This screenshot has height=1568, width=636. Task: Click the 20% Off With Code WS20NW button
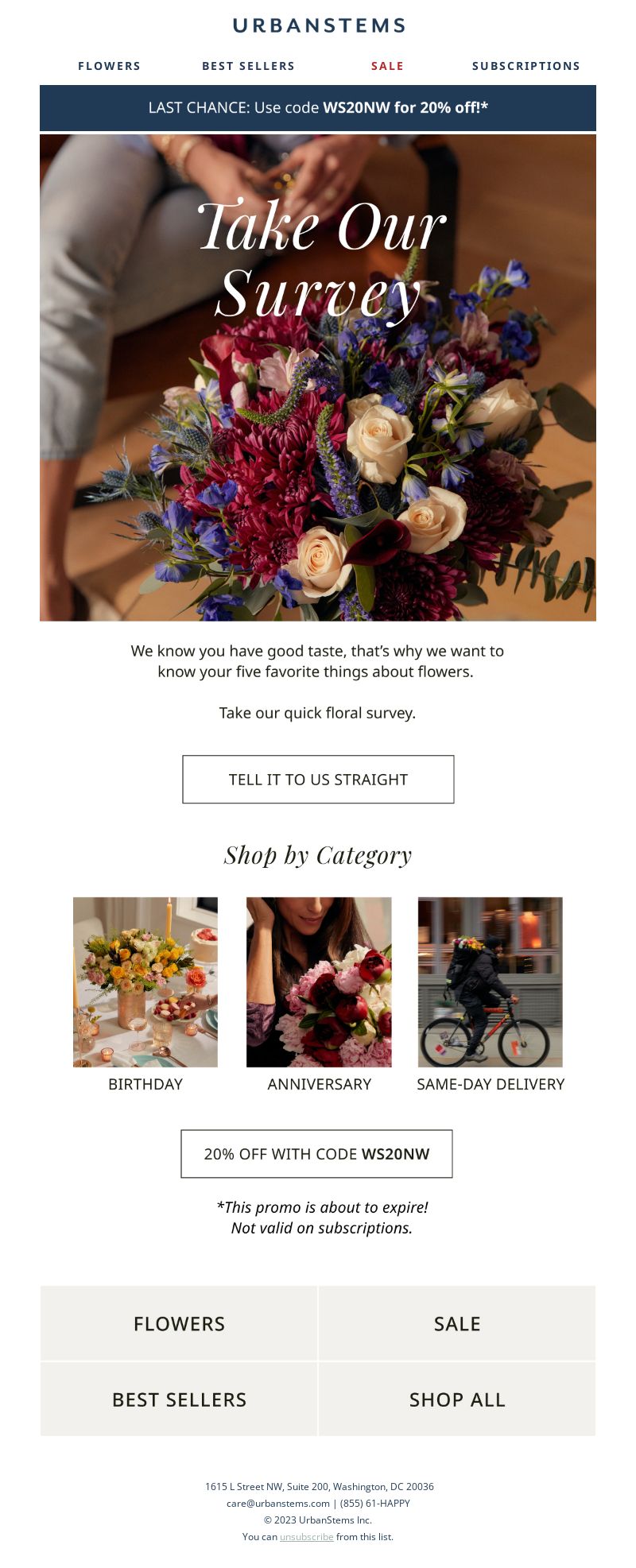click(x=316, y=1154)
